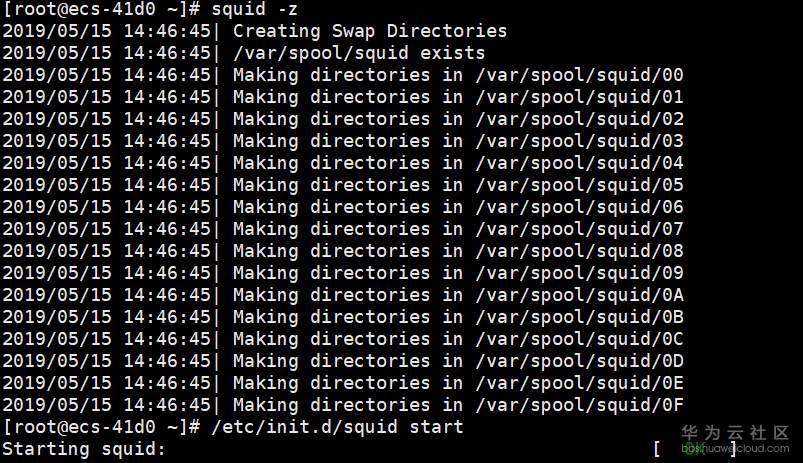Click the path /var/spool/squid/0D
Viewport: 803px width, 463px height.
pos(579,361)
